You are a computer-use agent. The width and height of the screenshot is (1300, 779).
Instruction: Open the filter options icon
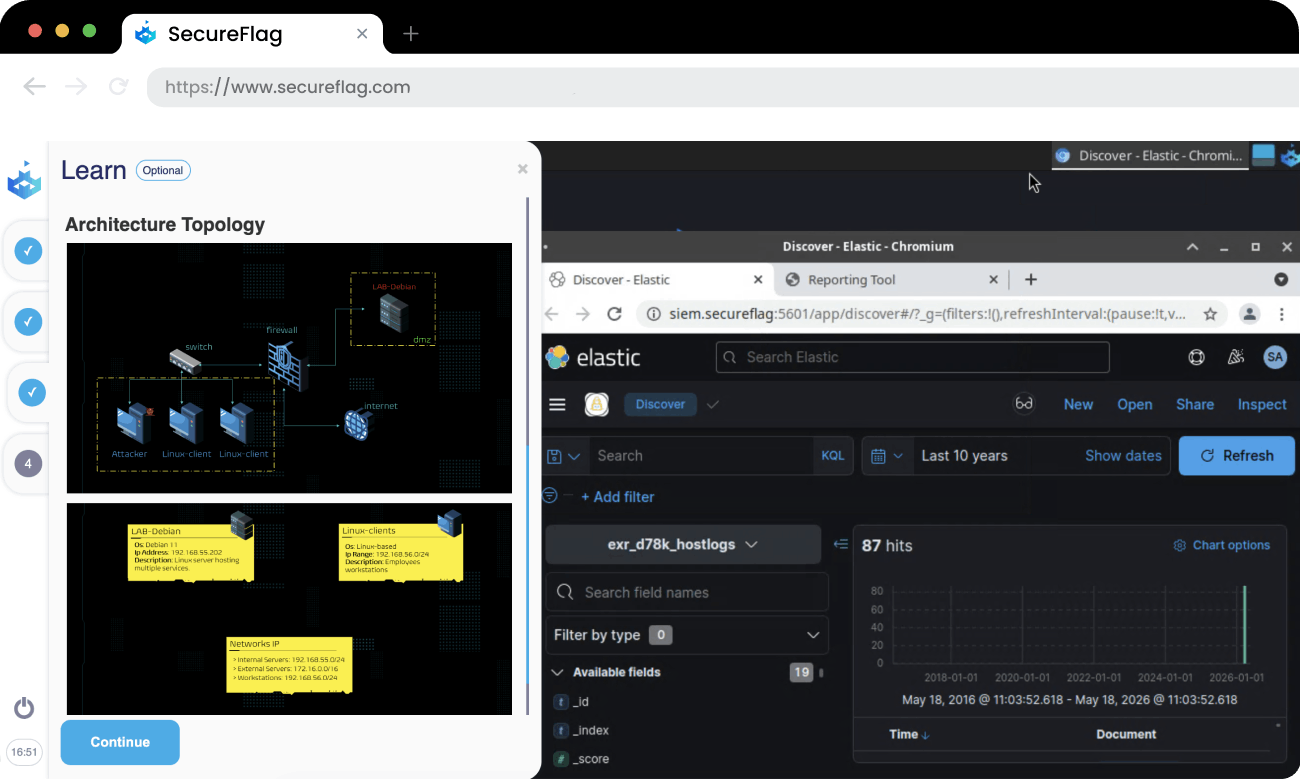549,496
